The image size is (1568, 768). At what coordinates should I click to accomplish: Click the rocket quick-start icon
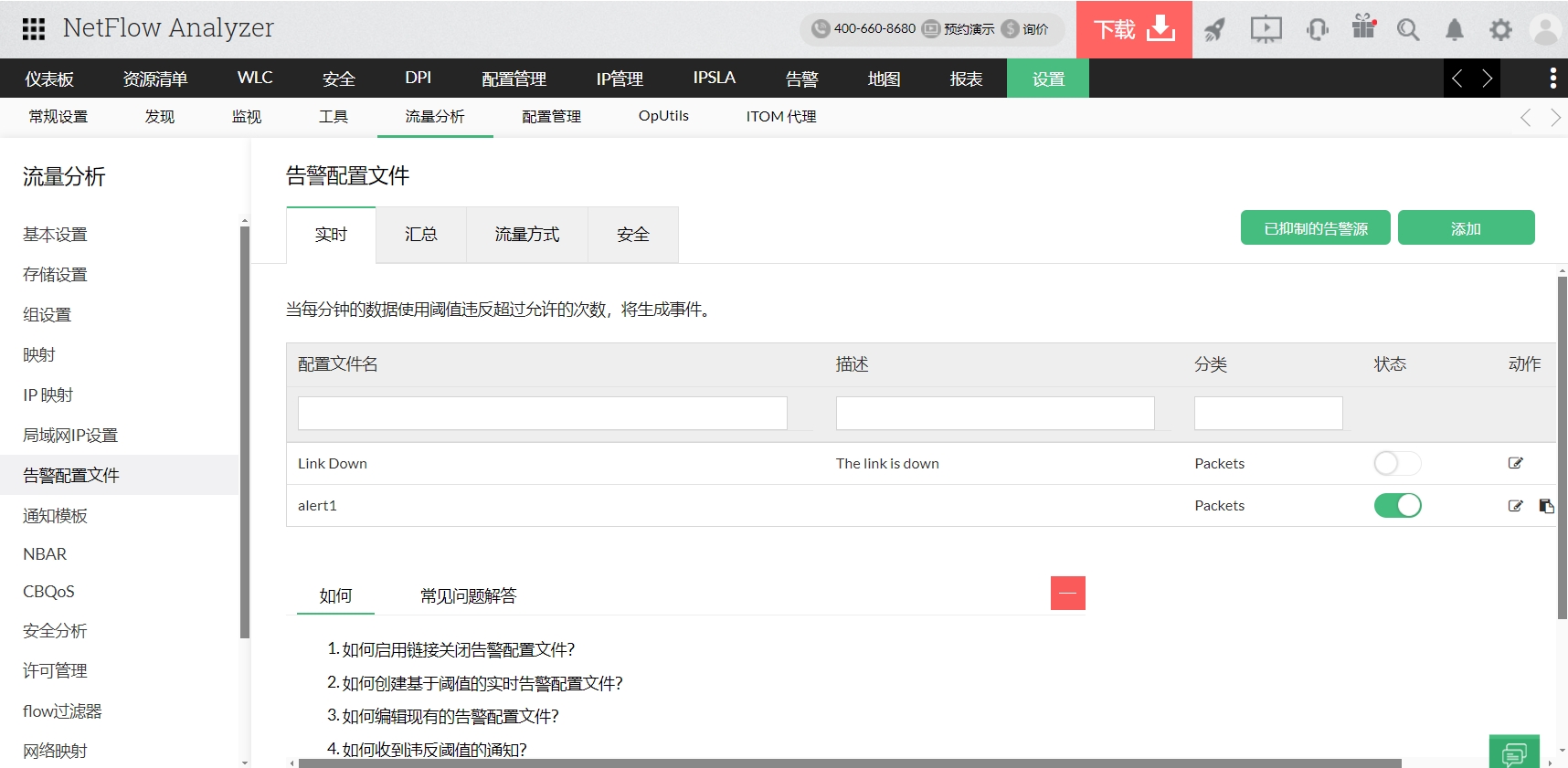pos(1214,30)
